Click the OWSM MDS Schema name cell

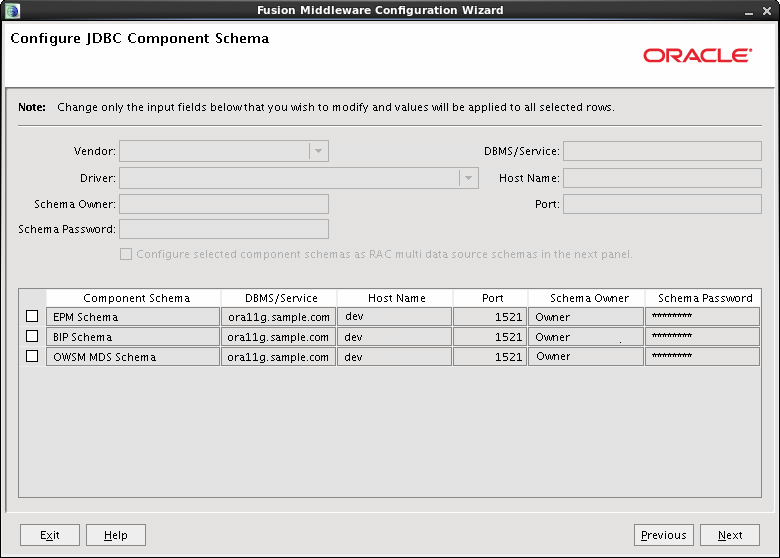click(x=133, y=357)
